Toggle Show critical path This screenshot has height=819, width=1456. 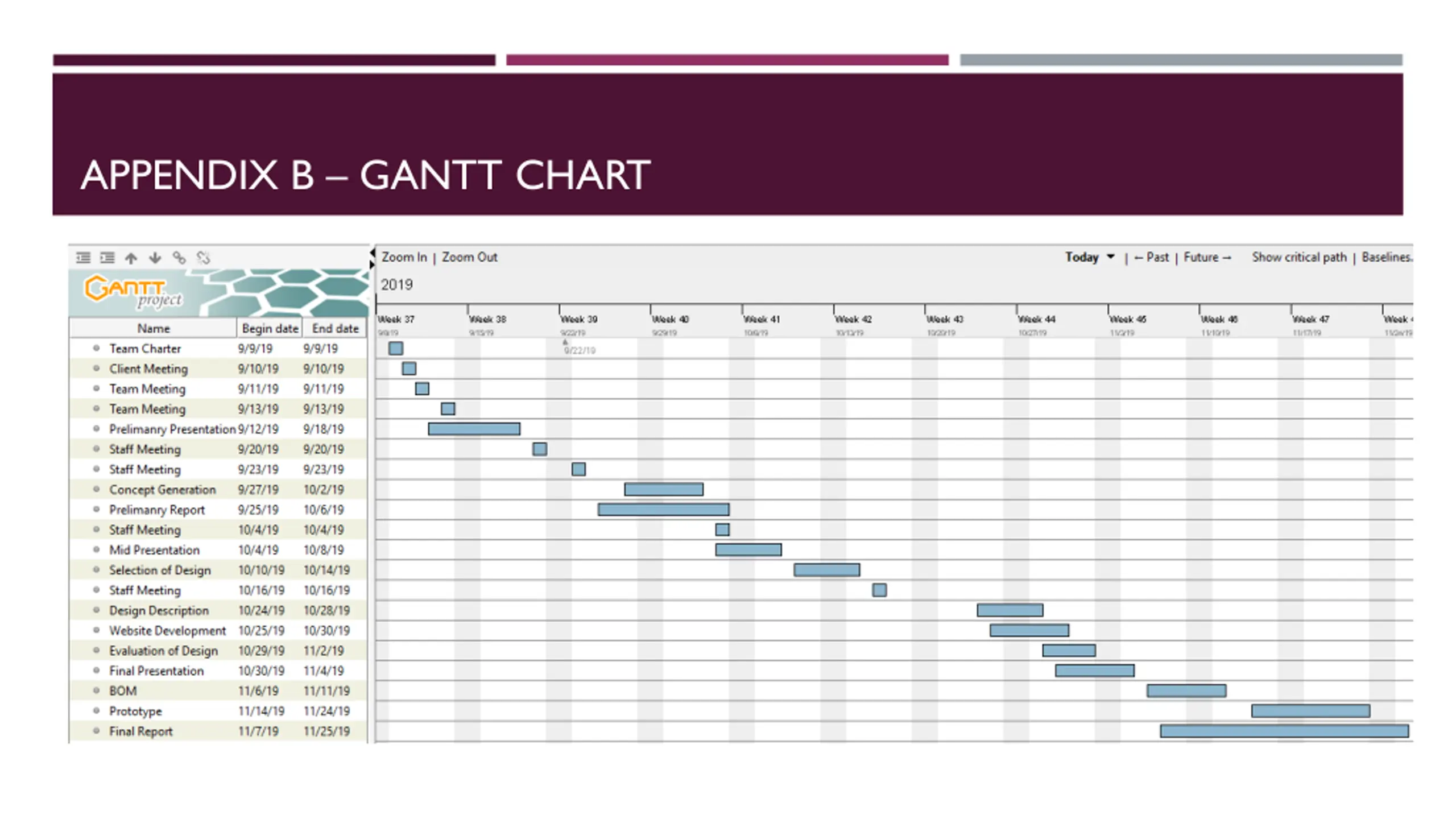pyautogui.click(x=1299, y=257)
